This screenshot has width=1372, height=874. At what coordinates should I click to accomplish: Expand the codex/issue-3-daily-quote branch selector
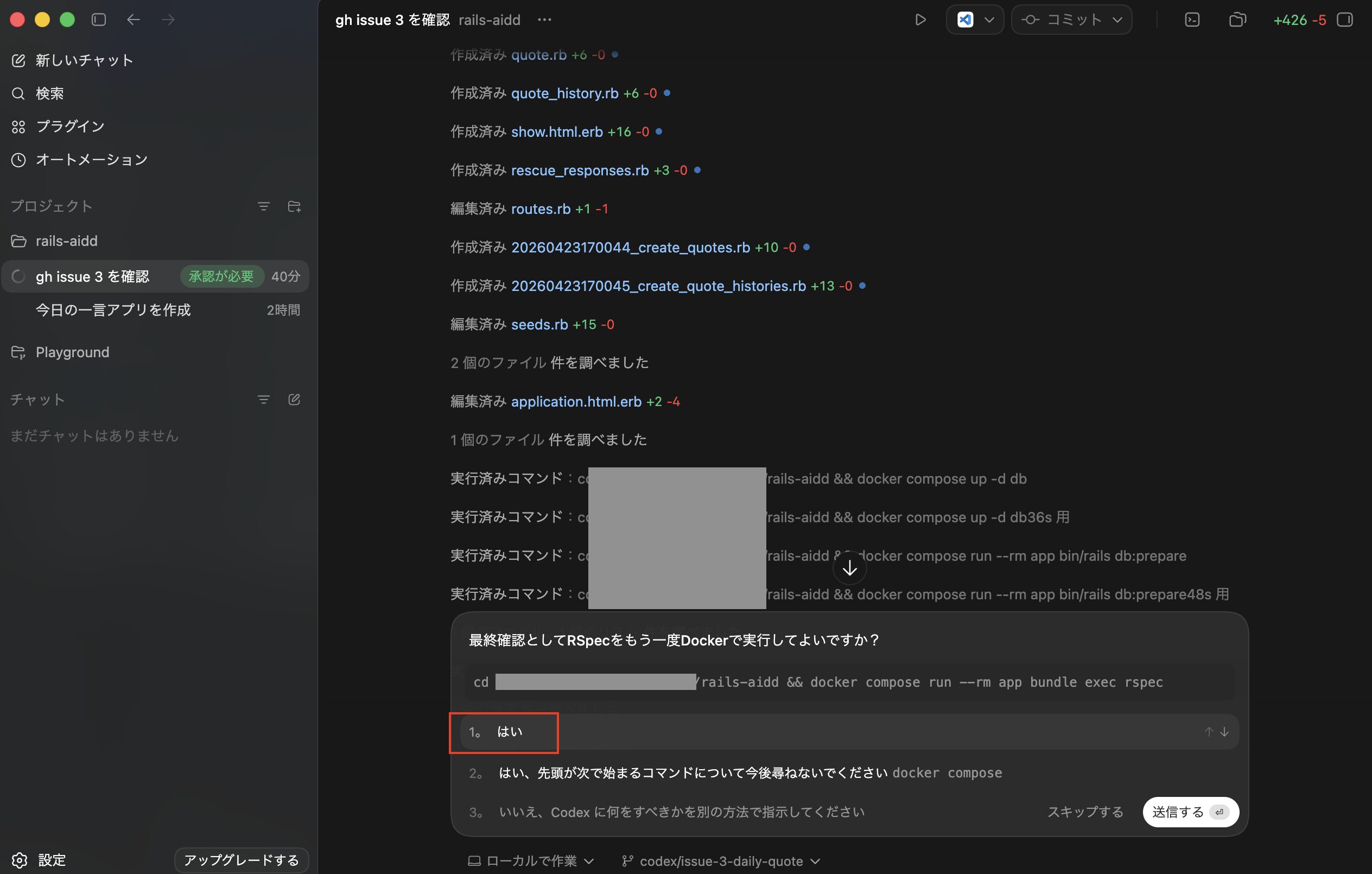click(x=721, y=861)
